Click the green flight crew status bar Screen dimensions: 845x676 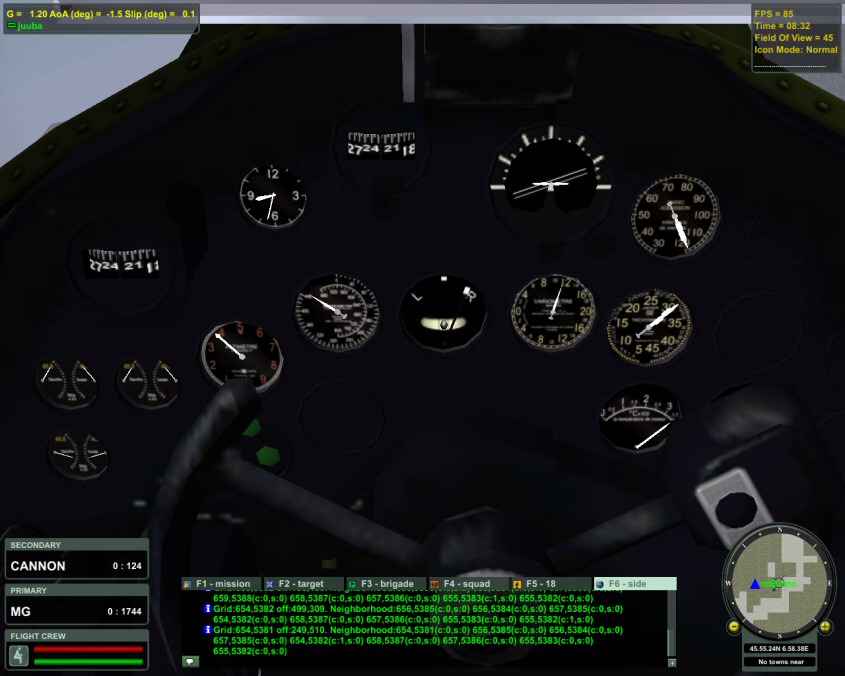[x=88, y=661]
